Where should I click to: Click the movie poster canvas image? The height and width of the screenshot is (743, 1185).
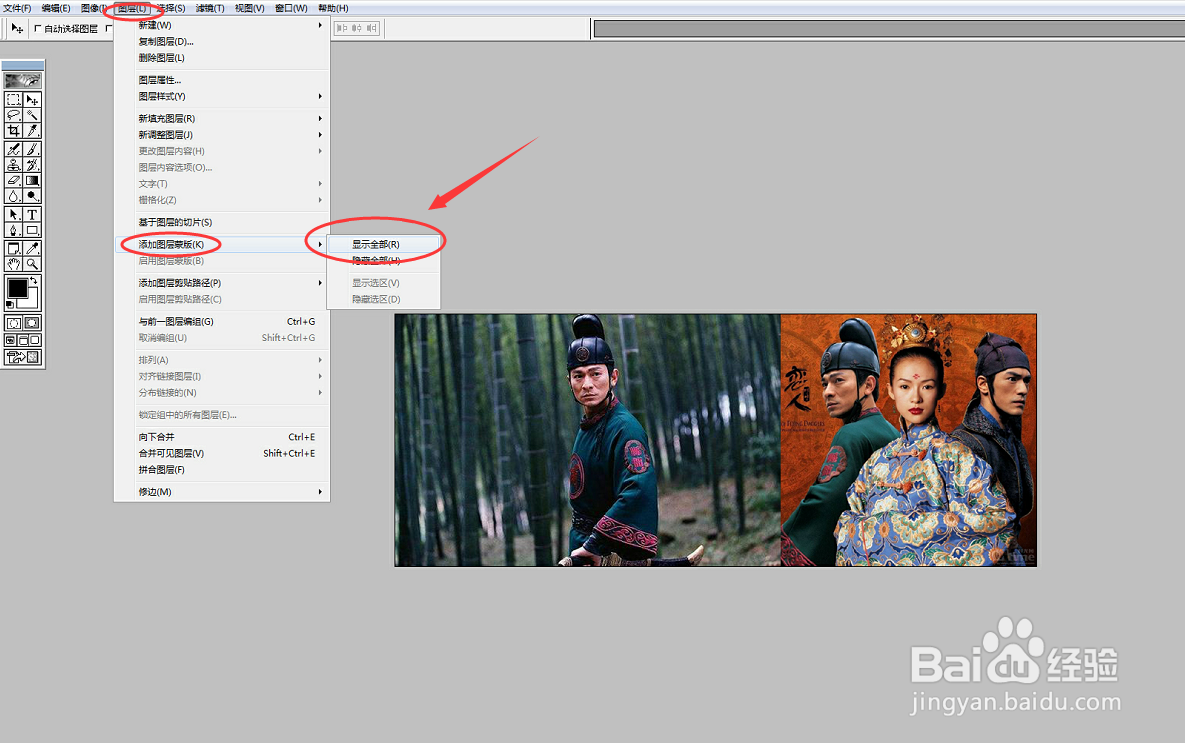[x=715, y=440]
